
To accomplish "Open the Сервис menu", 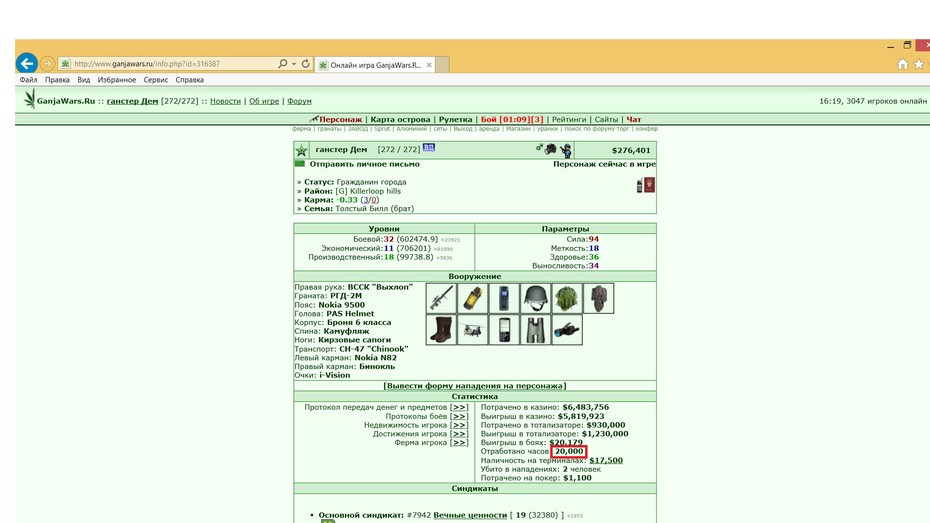I will point(155,80).
